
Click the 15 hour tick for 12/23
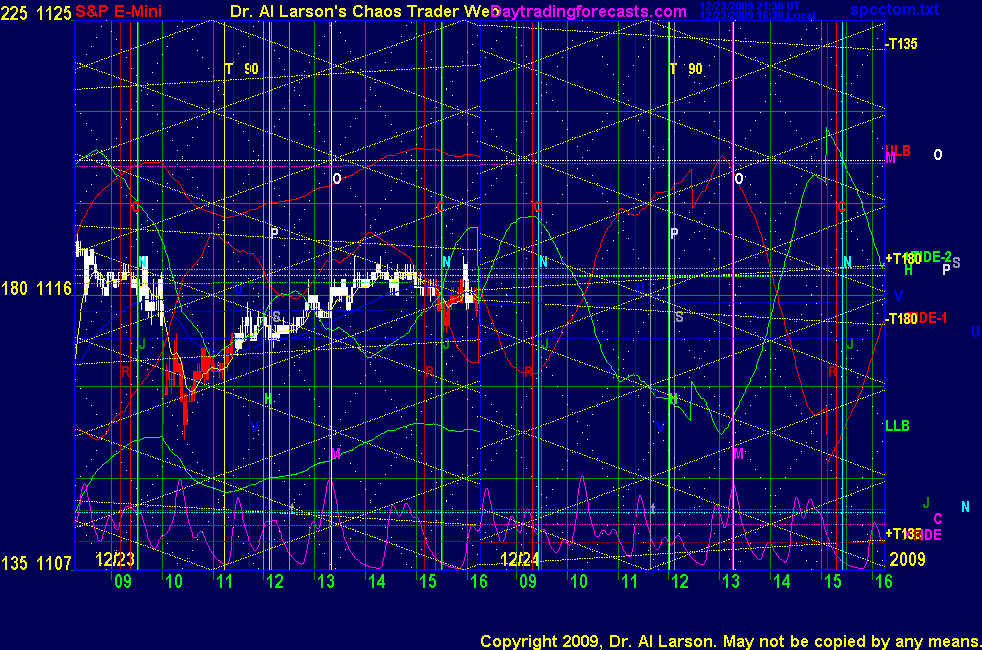[428, 581]
